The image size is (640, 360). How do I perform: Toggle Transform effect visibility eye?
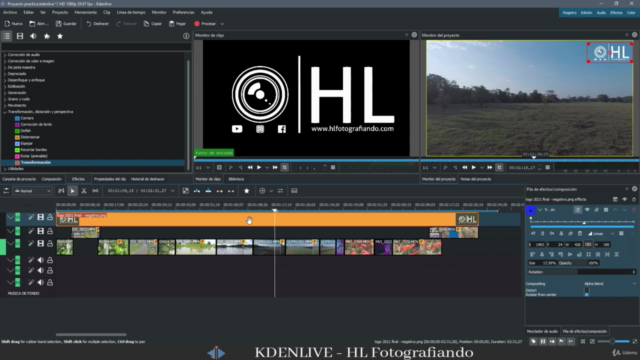[x=587, y=210]
